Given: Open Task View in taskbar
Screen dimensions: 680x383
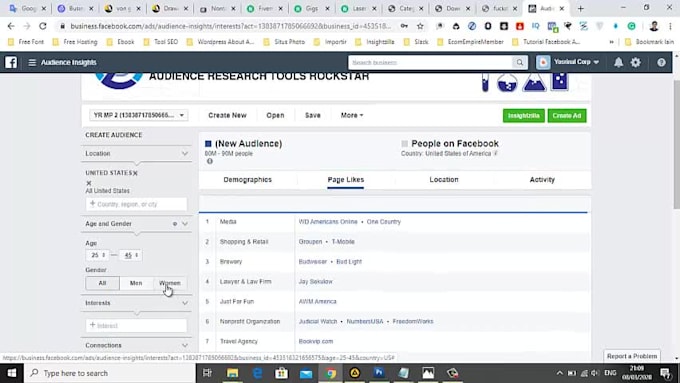Looking at the screenshot, I should (207, 373).
